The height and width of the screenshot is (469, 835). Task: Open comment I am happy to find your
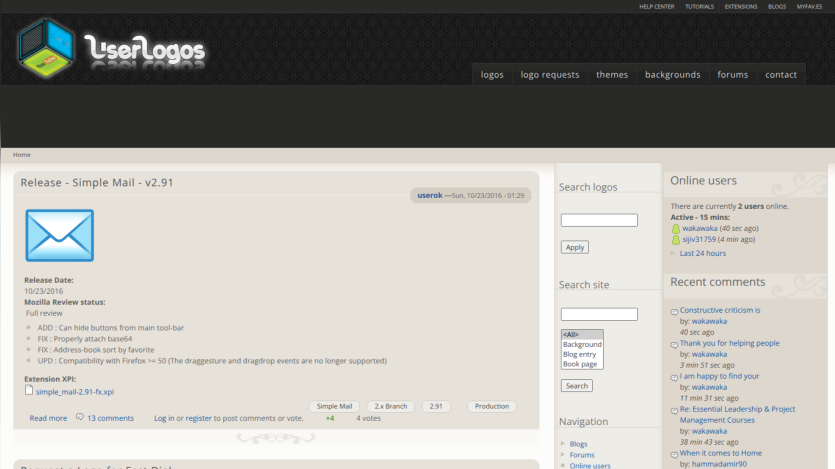(x=719, y=376)
